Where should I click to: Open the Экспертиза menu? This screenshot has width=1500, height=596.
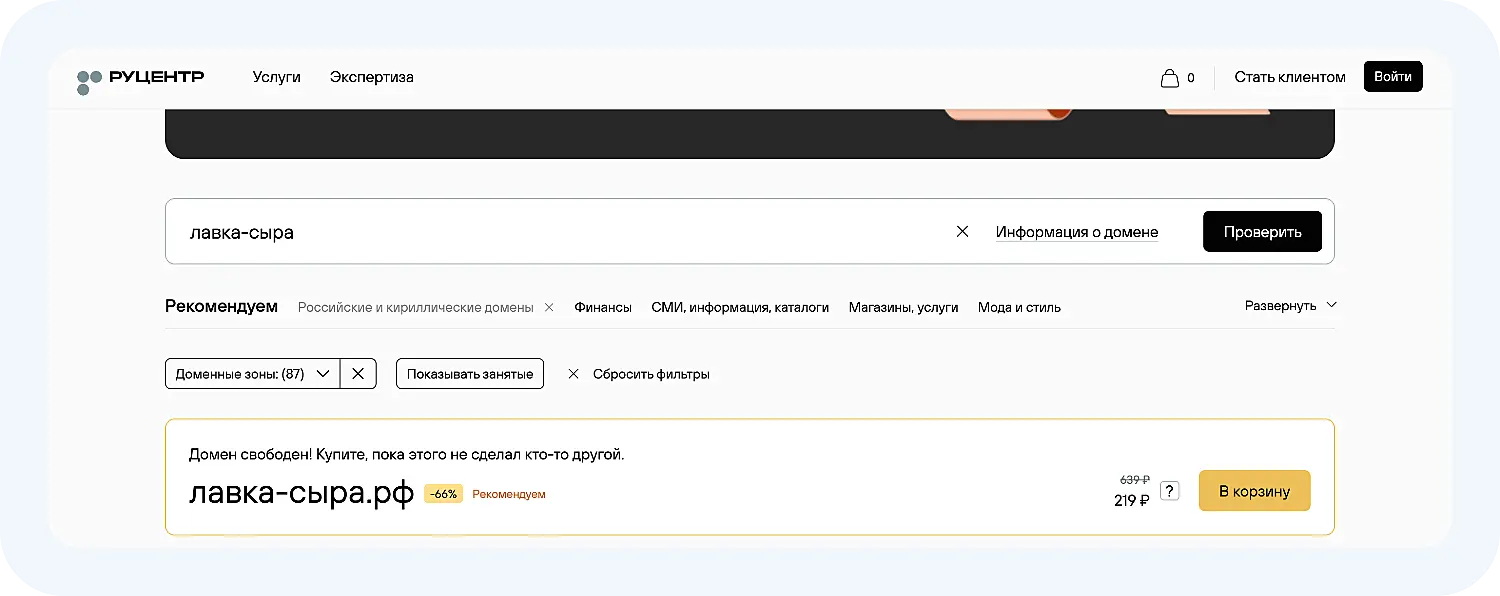372,77
